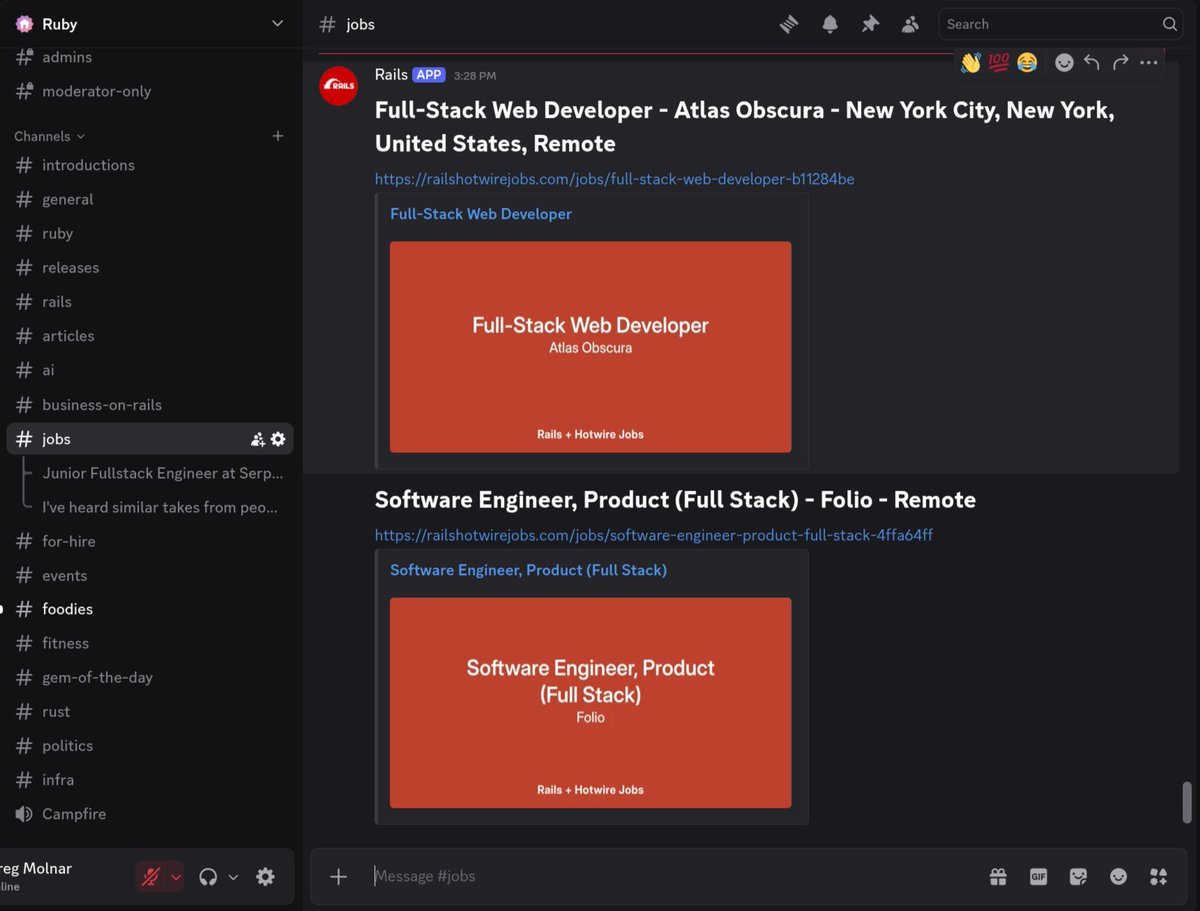Screen dimensions: 1200x911
Task: Open the Atlas Obscura job preview image
Action: click(590, 347)
